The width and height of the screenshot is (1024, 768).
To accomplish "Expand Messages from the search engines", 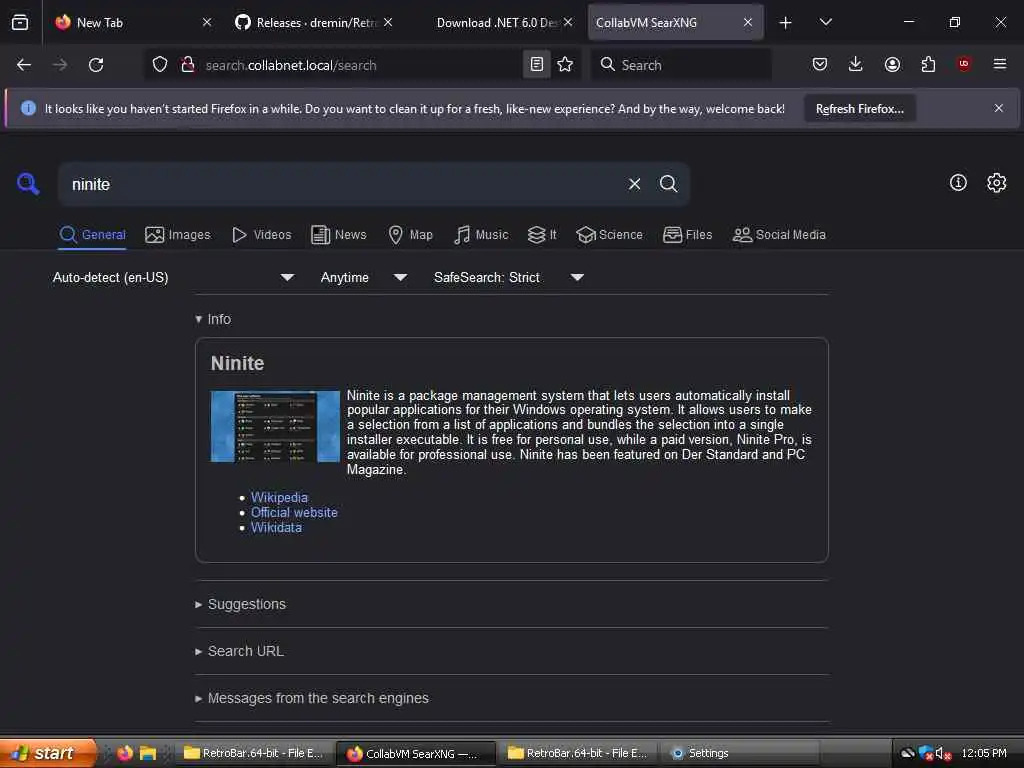I will [312, 699].
